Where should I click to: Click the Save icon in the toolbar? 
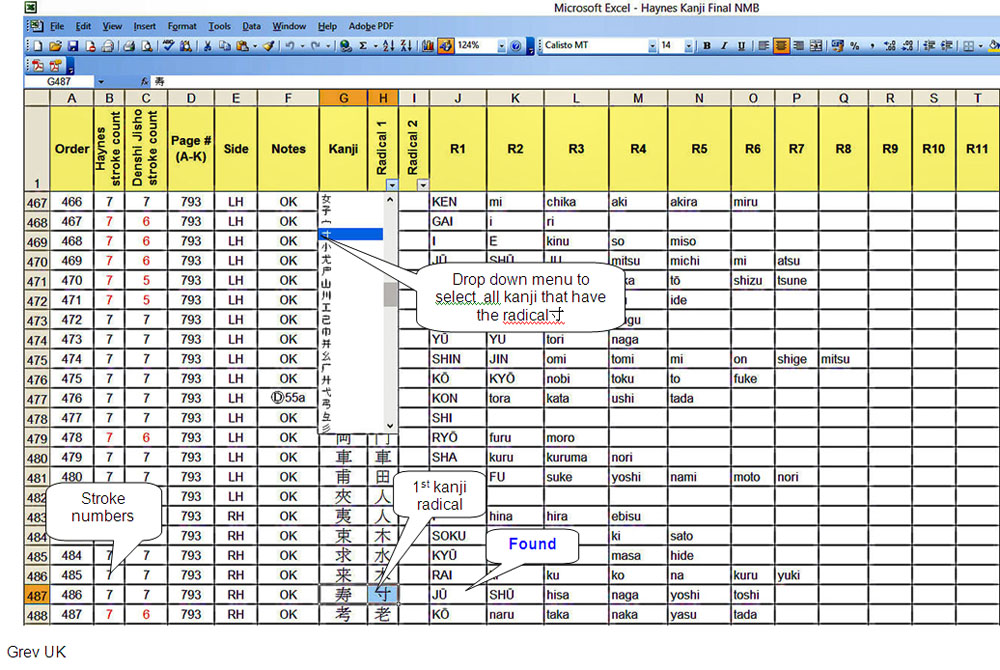pyautogui.click(x=72, y=46)
